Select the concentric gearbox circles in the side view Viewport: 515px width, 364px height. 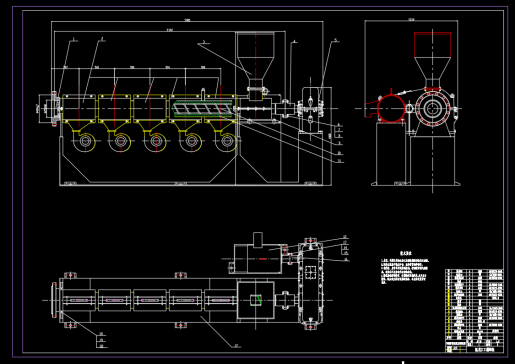coord(433,109)
